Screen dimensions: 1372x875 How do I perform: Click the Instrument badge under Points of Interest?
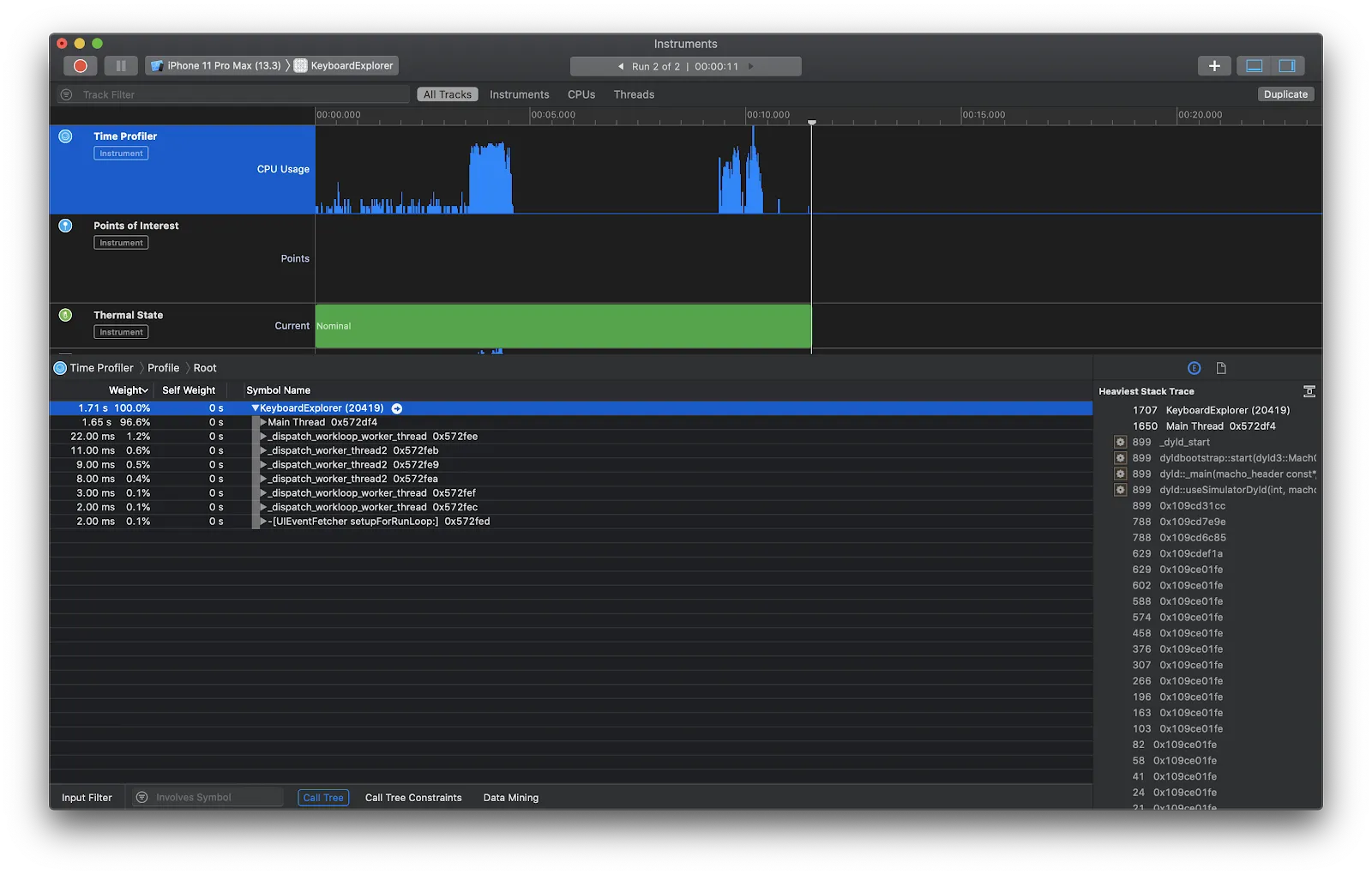coord(121,243)
